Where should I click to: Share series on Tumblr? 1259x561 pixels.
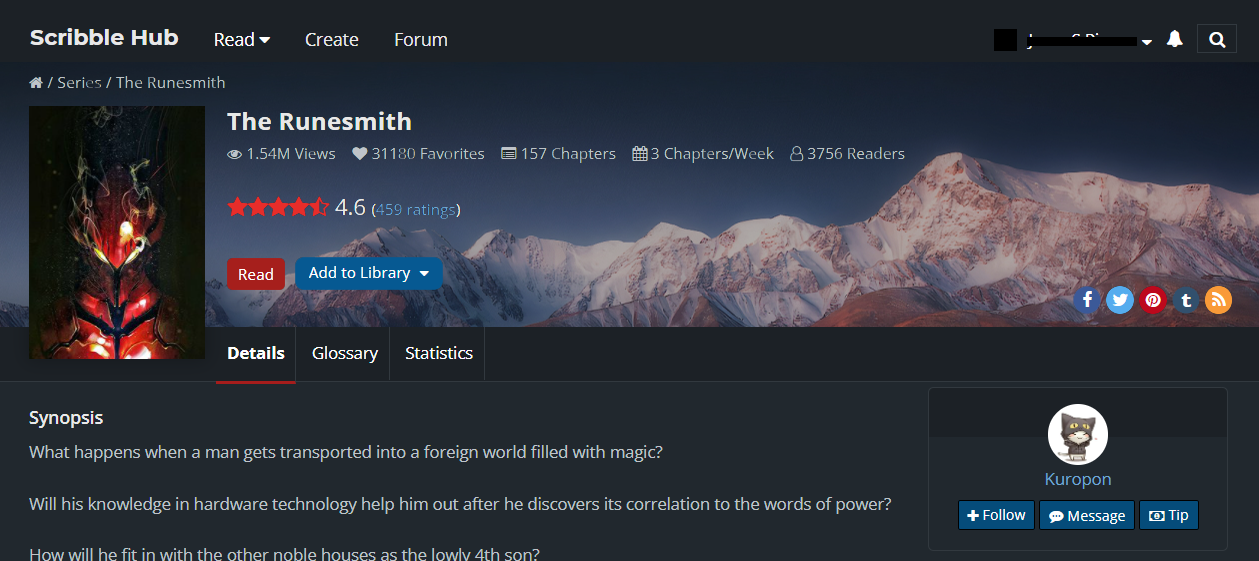coord(1186,299)
